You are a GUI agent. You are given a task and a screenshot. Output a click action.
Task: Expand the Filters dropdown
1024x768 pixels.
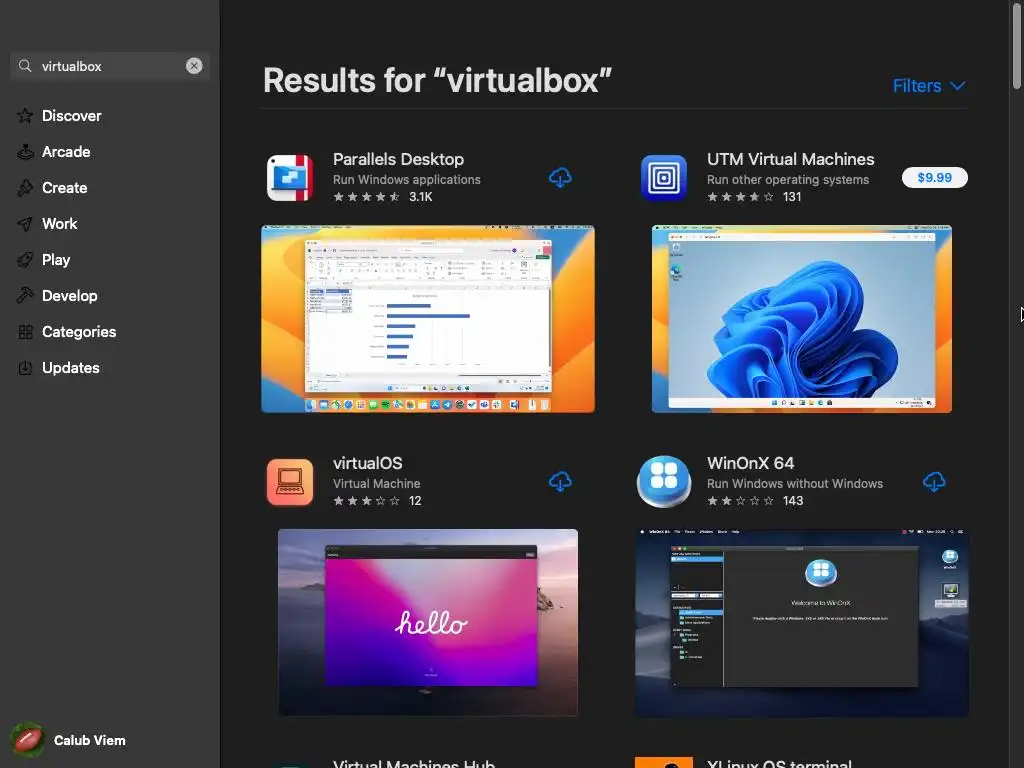pos(929,86)
